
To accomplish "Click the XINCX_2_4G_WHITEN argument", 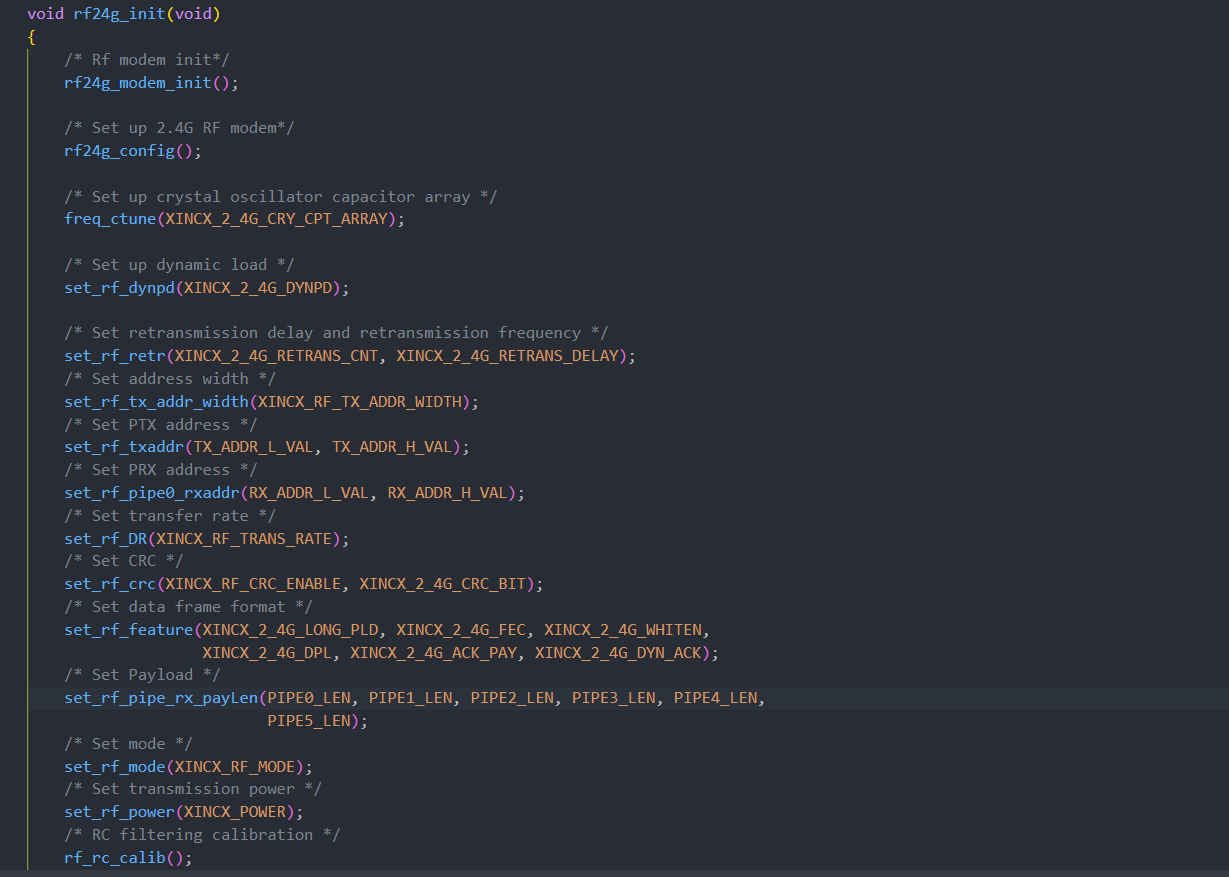I will click(x=622, y=629).
